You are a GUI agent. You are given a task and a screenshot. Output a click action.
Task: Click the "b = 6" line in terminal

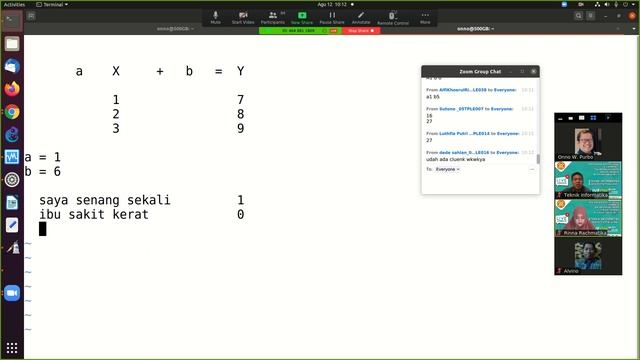coord(42,171)
